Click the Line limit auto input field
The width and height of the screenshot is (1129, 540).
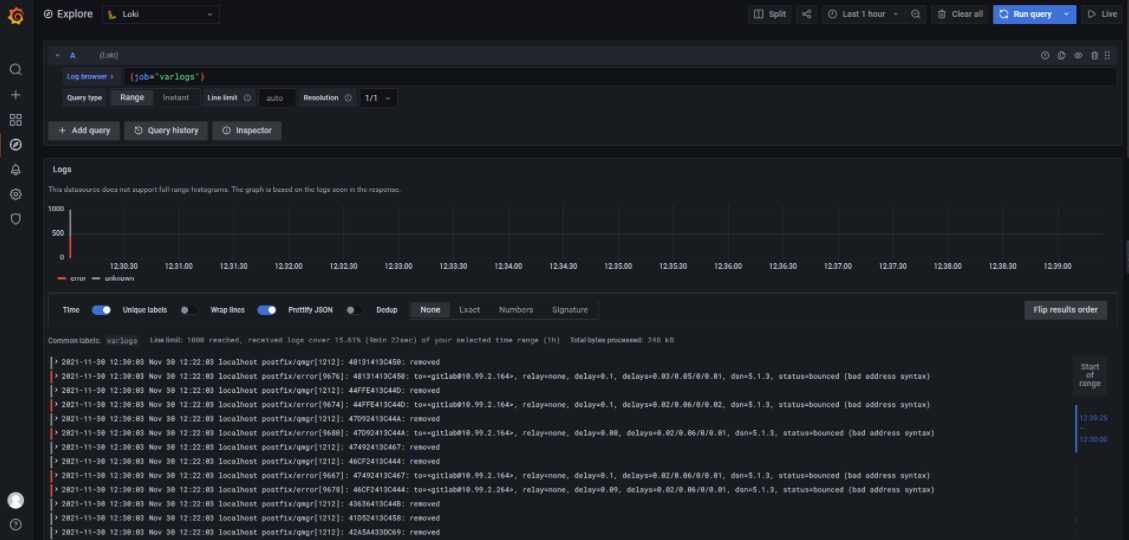coord(277,98)
